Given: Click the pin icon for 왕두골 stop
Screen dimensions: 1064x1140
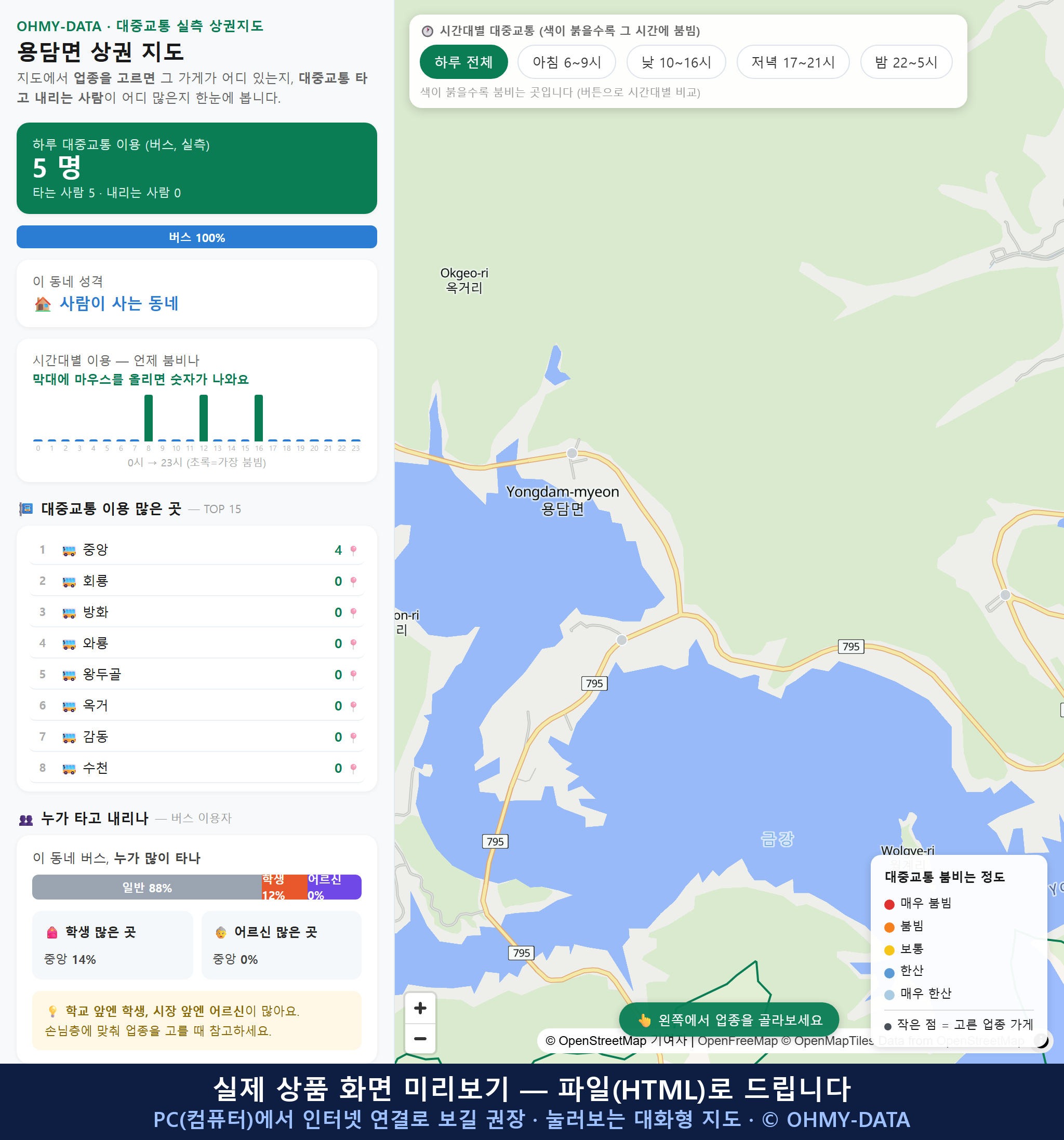Looking at the screenshot, I should click(353, 675).
